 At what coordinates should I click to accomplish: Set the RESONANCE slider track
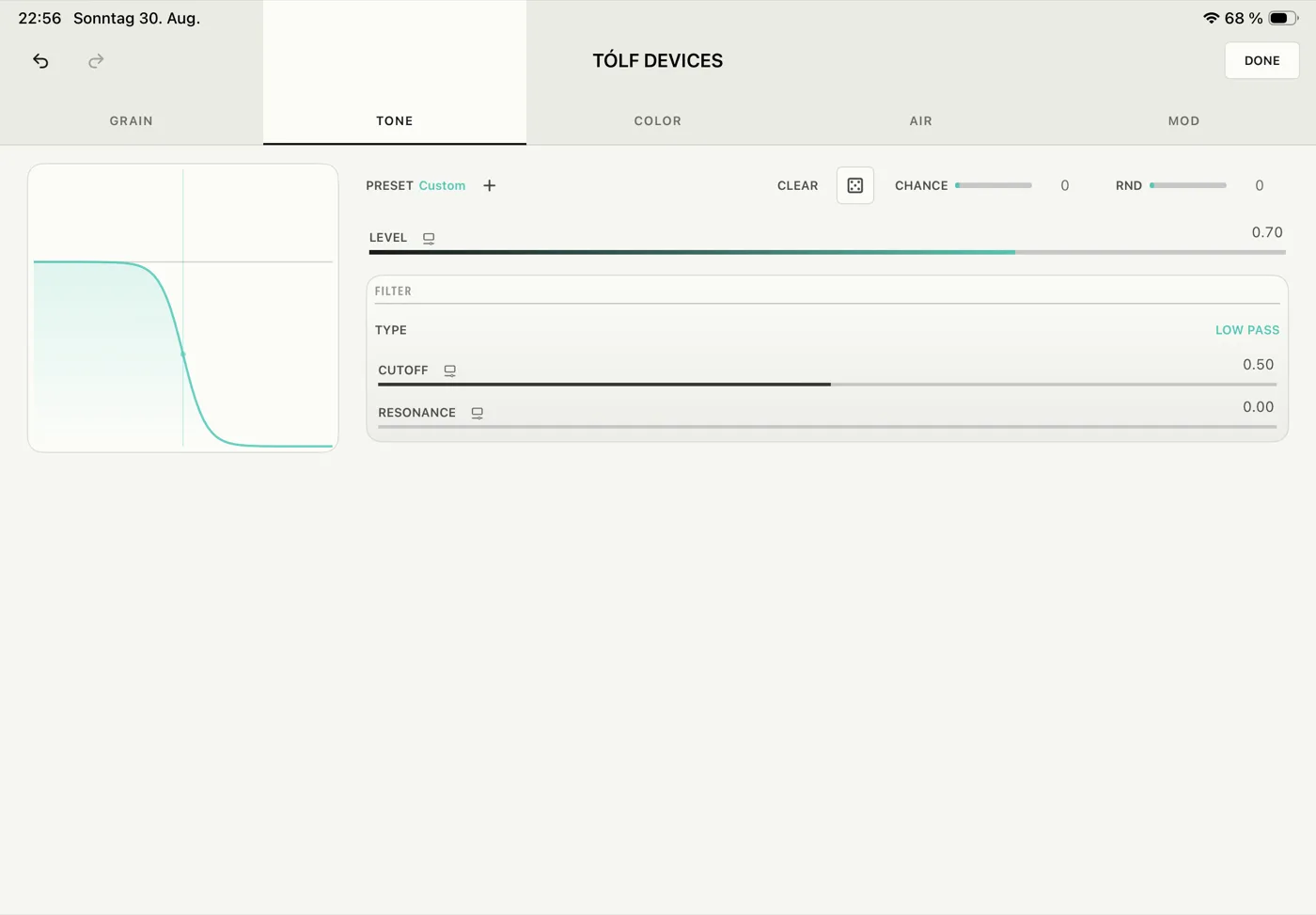pyautogui.click(x=827, y=427)
